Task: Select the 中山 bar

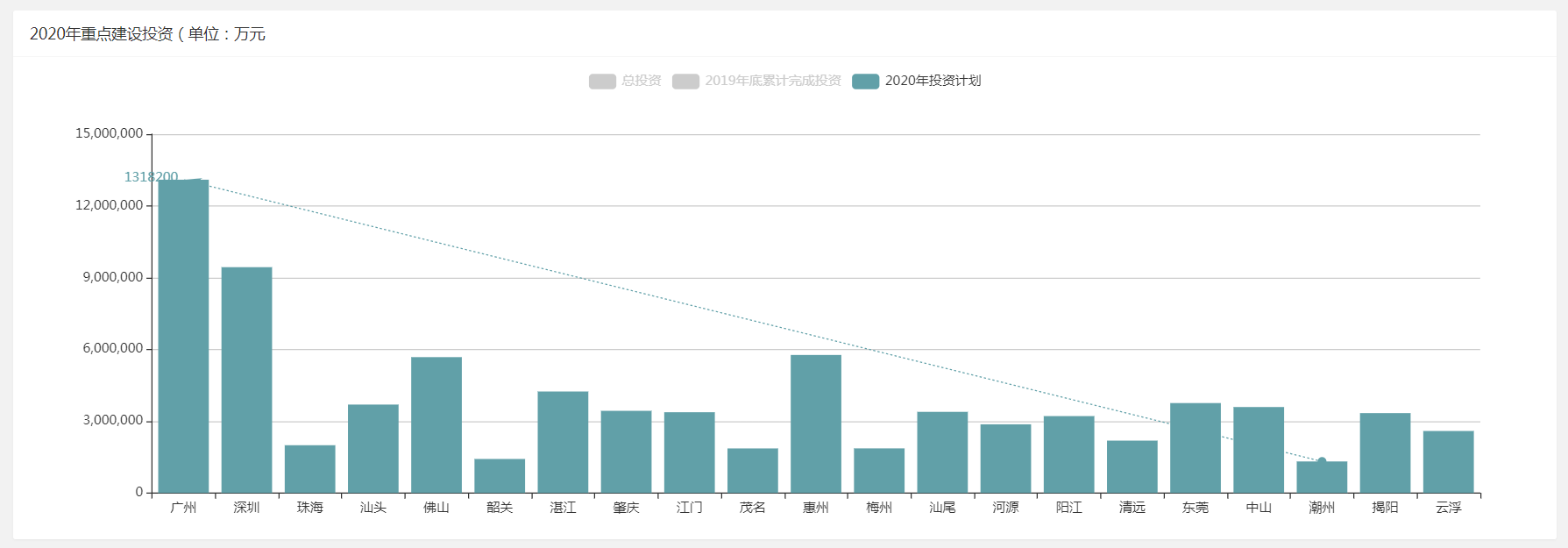Action: [1259, 450]
